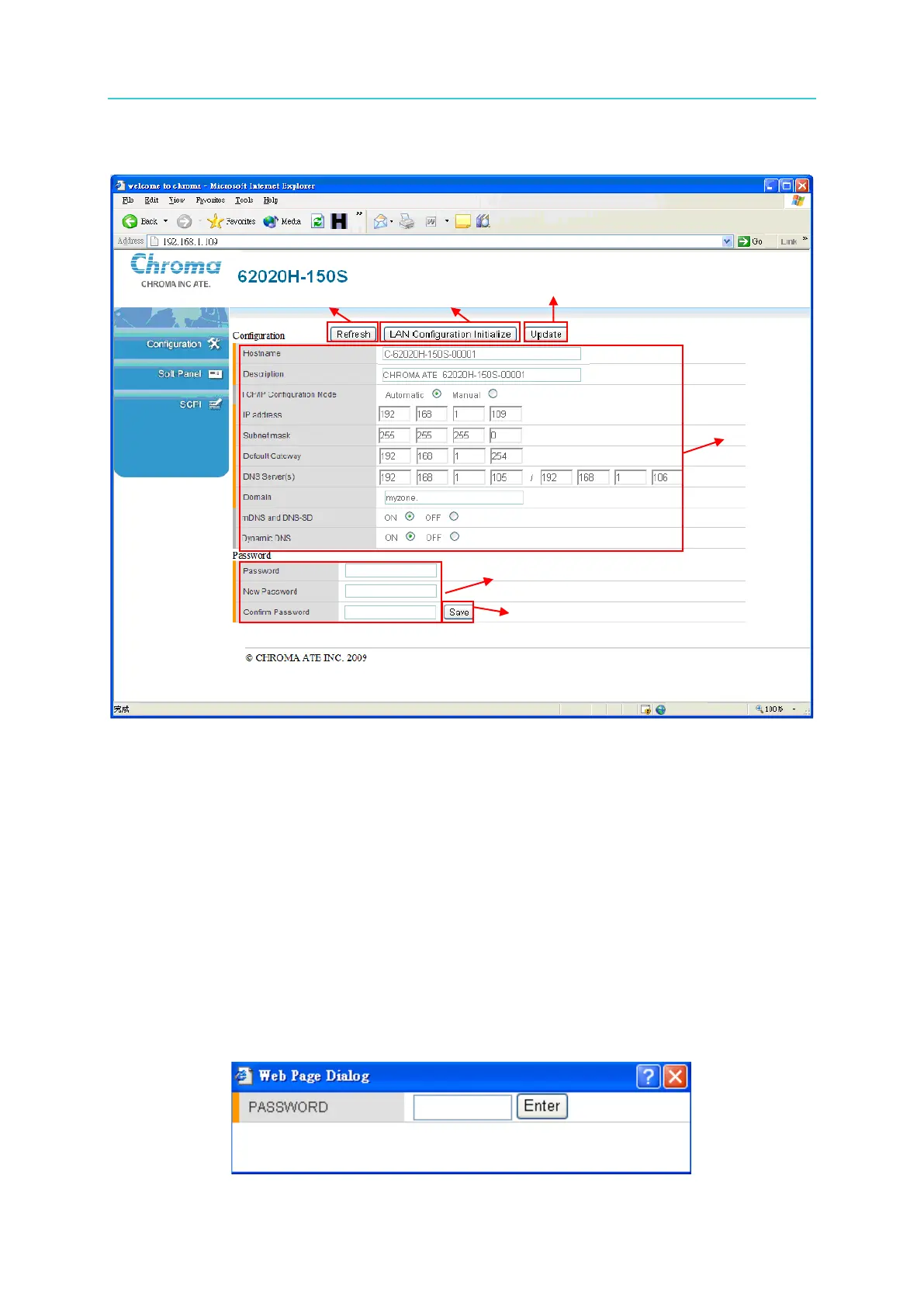Screen dimensions: 924x1307
Task: Click the Mail envelope icon
Action: tap(380, 221)
